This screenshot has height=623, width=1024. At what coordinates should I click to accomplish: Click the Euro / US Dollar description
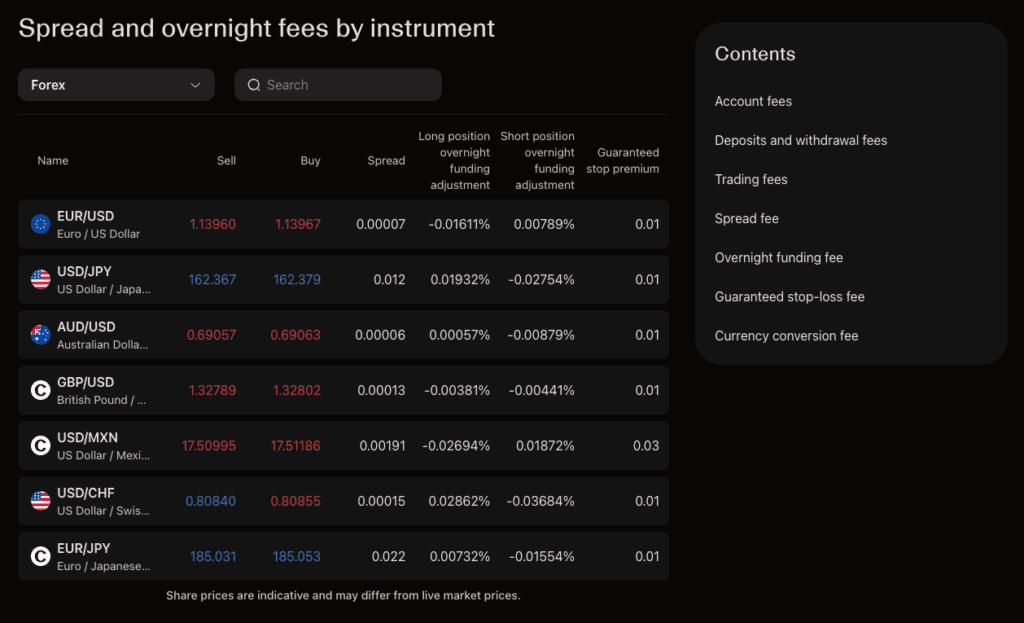[x=99, y=234]
